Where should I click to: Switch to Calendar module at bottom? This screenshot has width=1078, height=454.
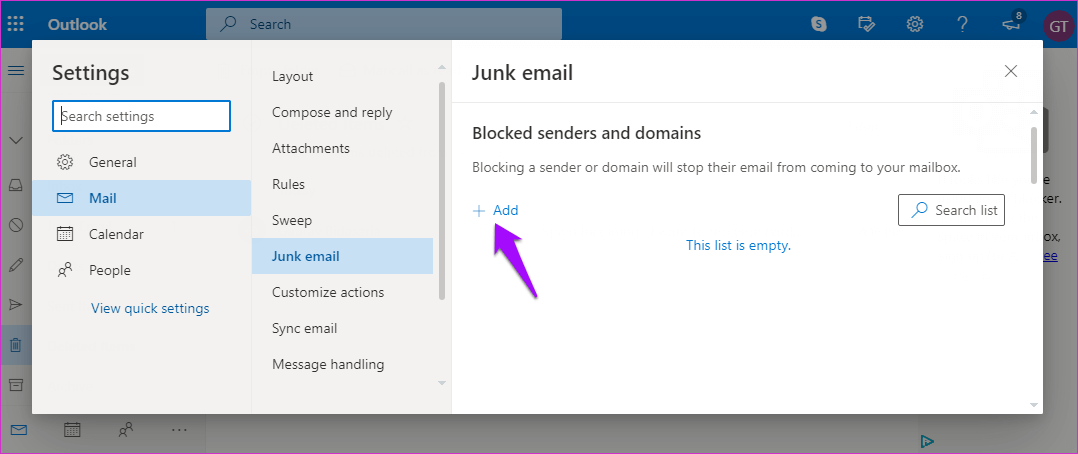72,431
